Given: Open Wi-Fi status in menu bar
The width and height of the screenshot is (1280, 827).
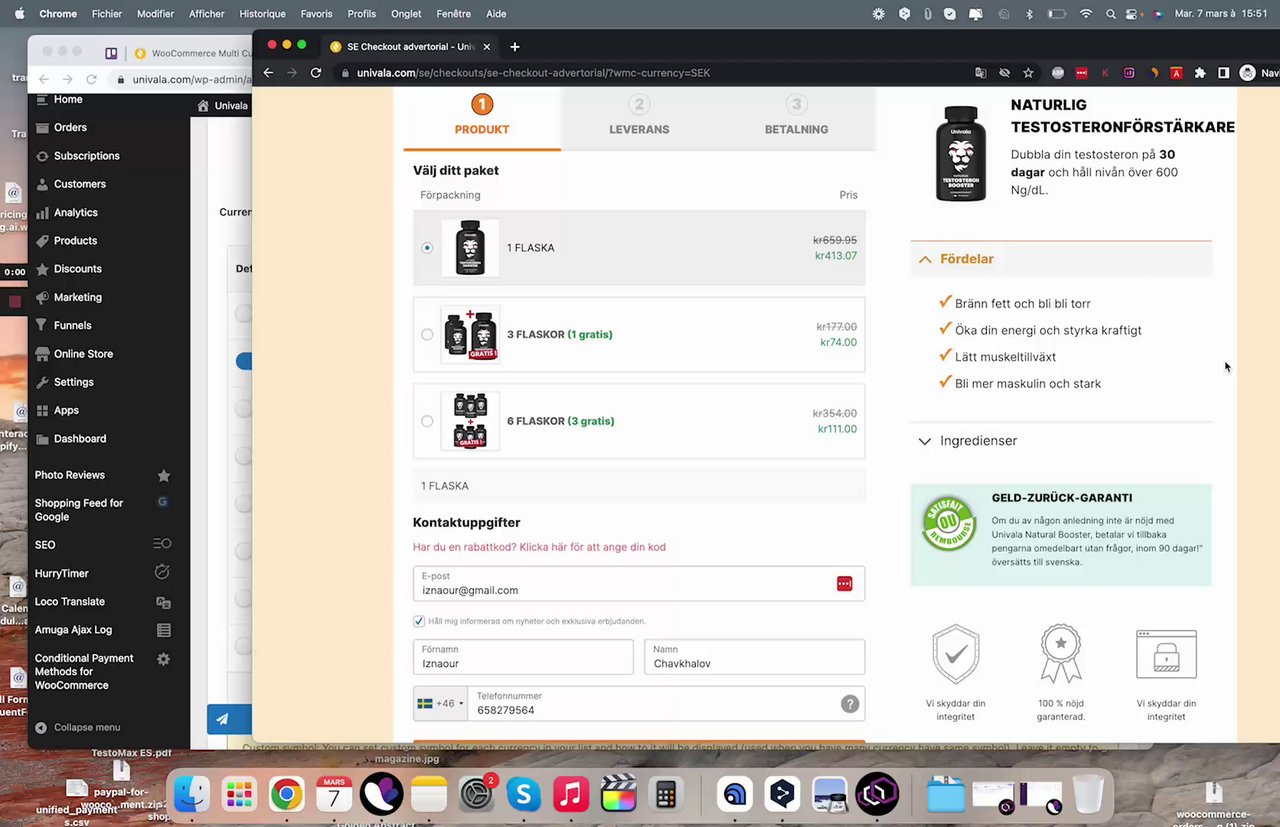Looking at the screenshot, I should 1086,14.
